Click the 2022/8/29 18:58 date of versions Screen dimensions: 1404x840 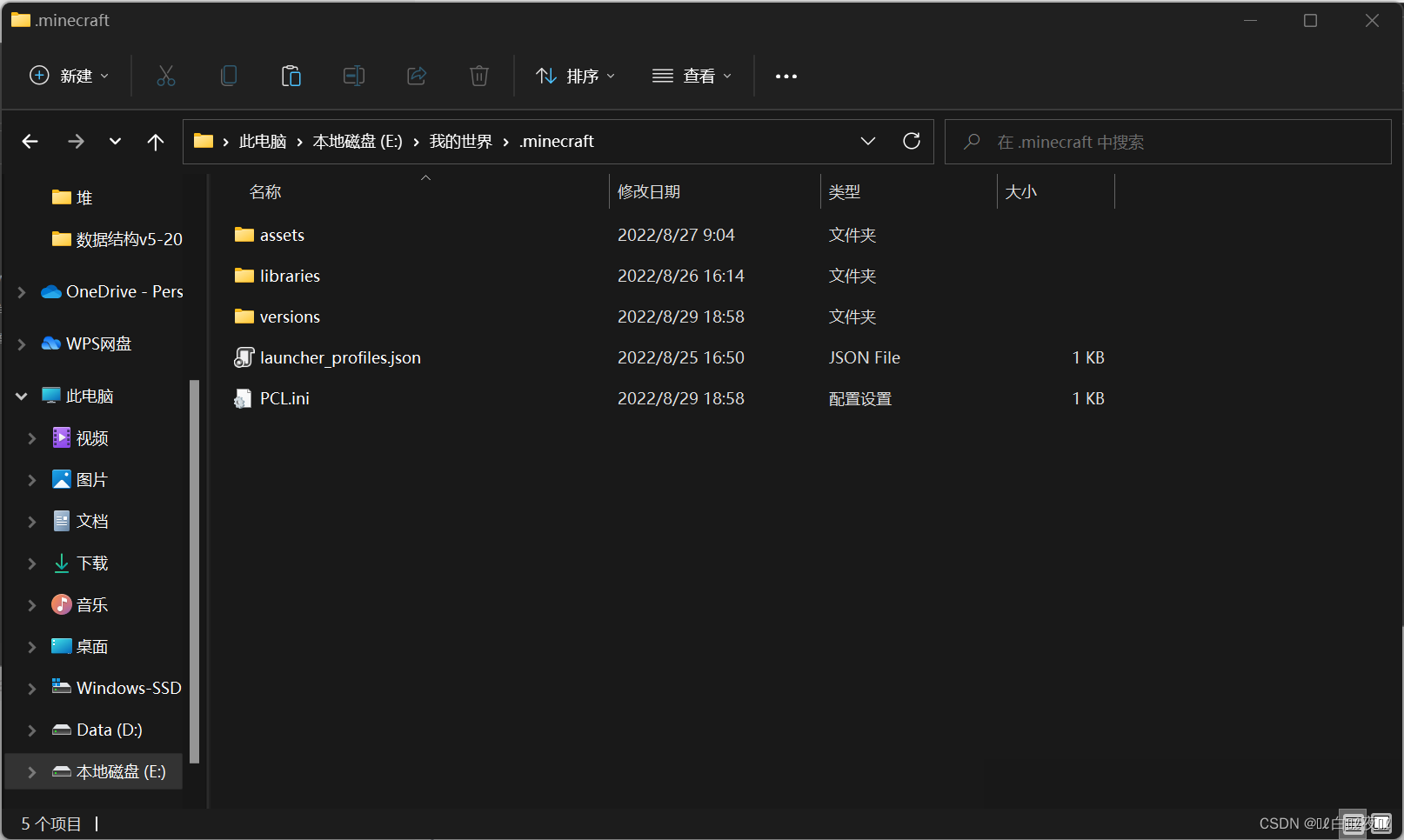tap(681, 317)
